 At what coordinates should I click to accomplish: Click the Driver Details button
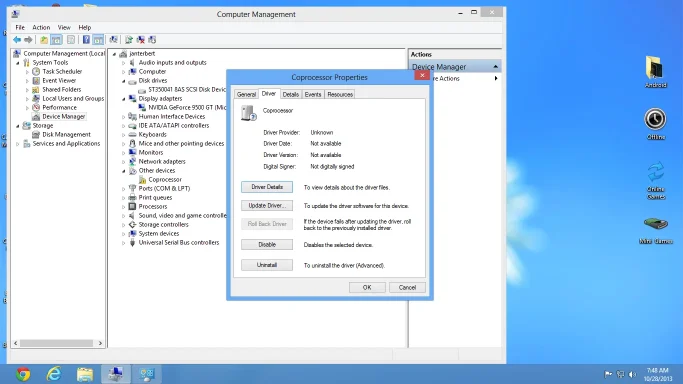(x=267, y=187)
